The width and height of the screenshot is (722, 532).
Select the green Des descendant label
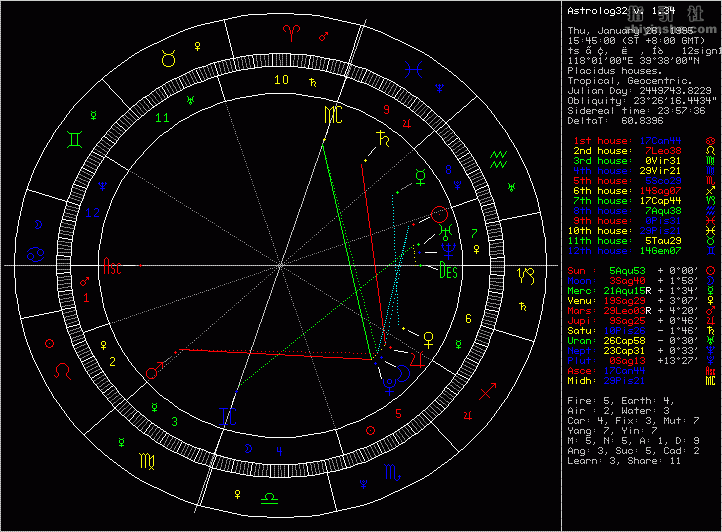pyautogui.click(x=448, y=270)
